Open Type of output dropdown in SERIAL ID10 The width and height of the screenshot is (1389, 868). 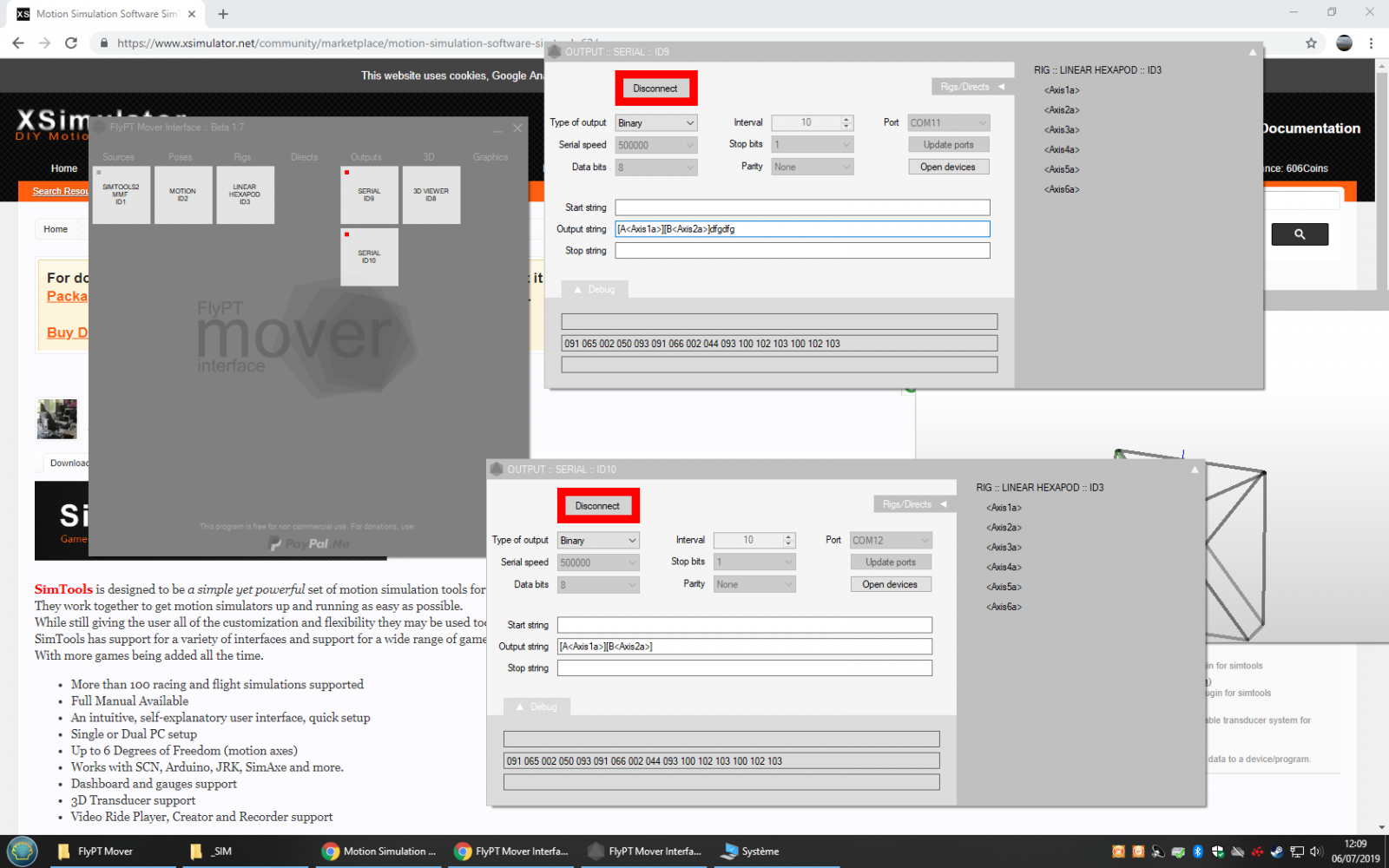coord(598,541)
